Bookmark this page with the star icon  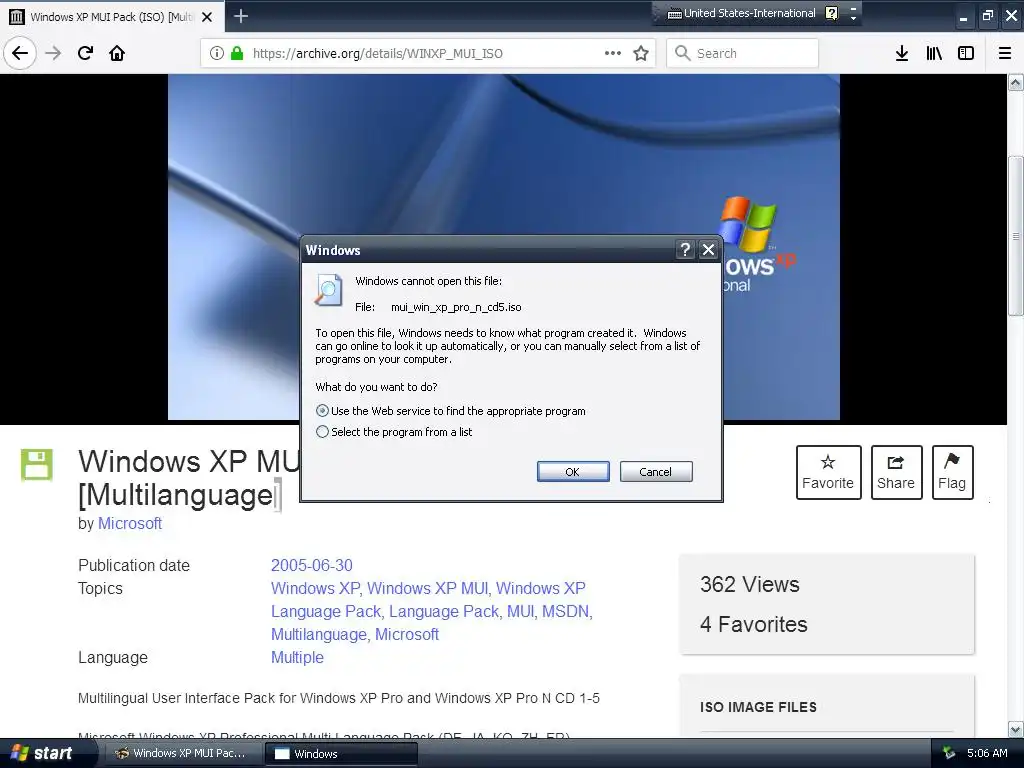point(641,53)
